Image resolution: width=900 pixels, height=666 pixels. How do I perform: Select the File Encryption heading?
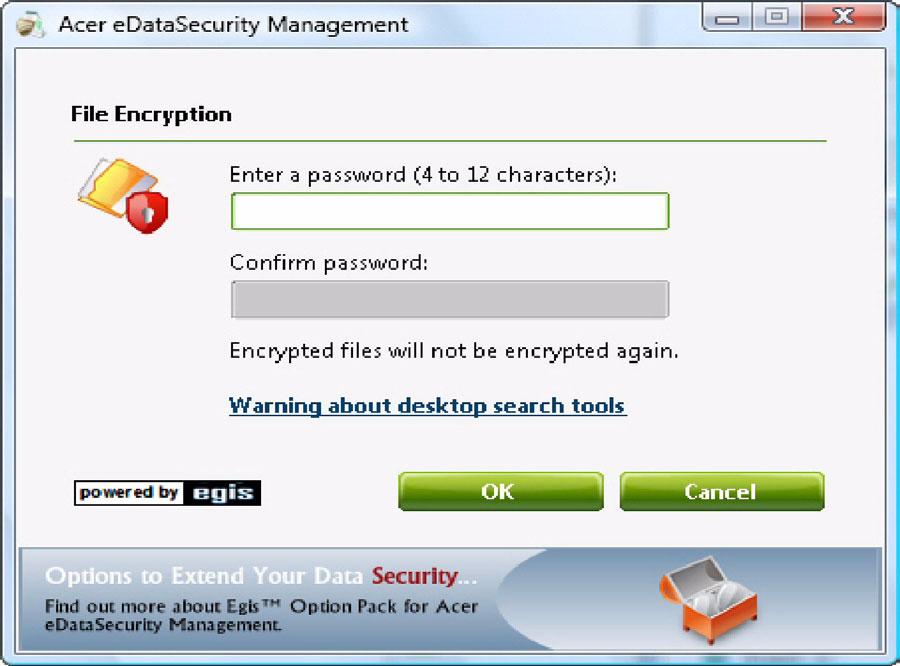coord(152,114)
